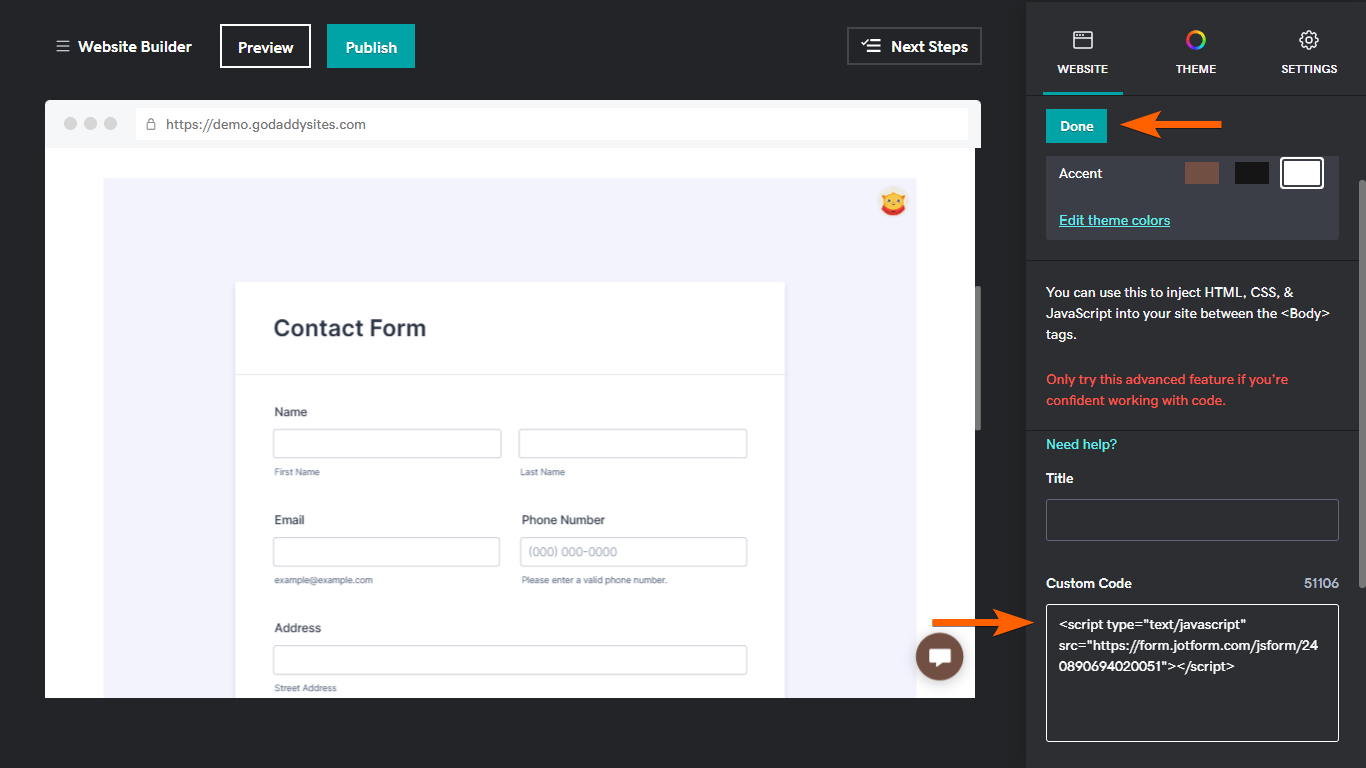This screenshot has height=768, width=1366.
Task: Publish the website
Action: (371, 47)
